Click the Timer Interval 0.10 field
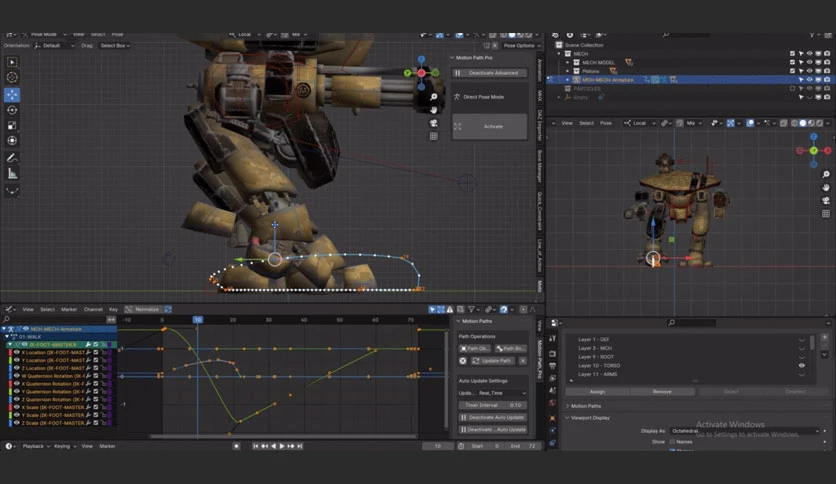Image resolution: width=836 pixels, height=484 pixels. click(493, 405)
